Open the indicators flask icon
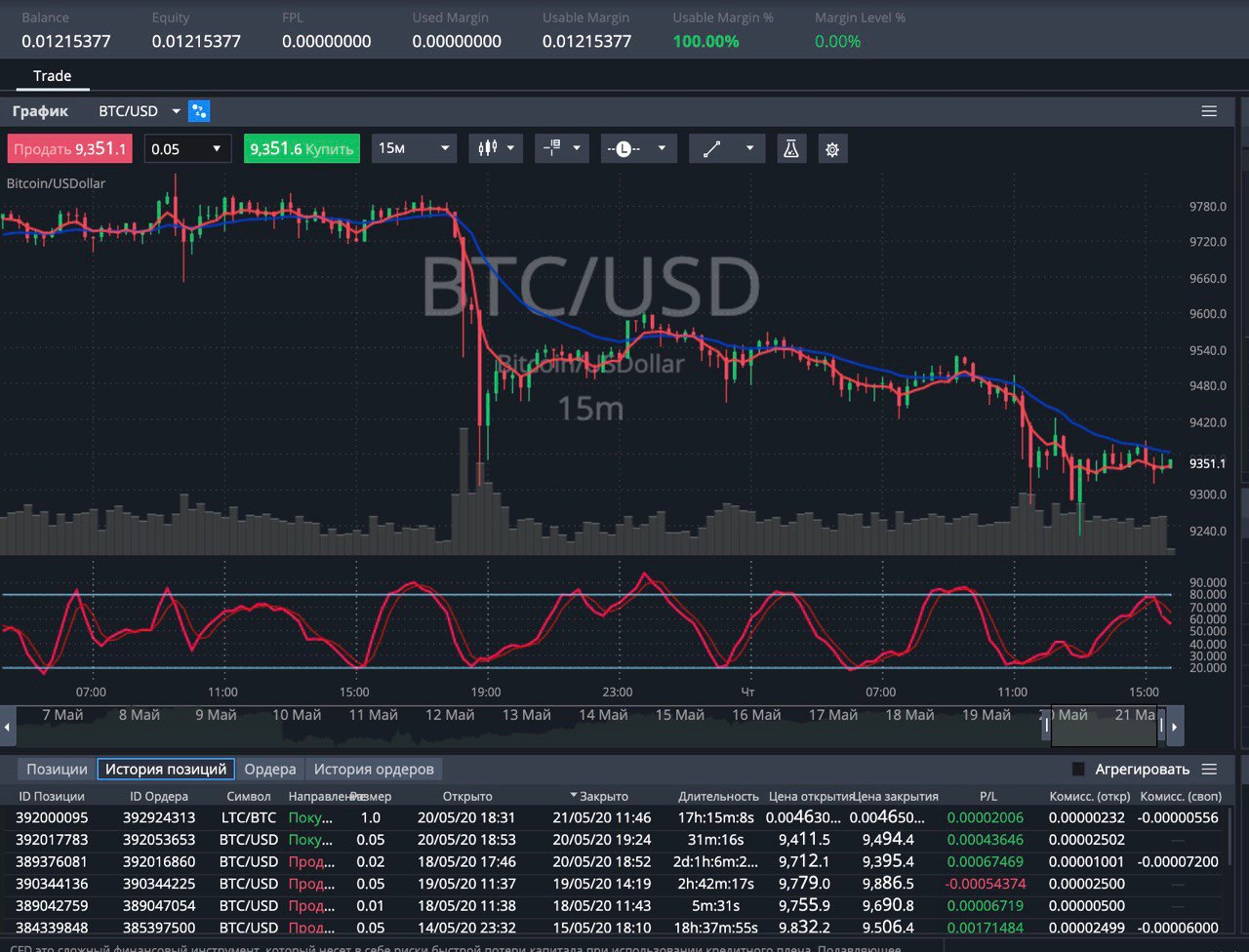The image size is (1249, 952). pyautogui.click(x=791, y=148)
